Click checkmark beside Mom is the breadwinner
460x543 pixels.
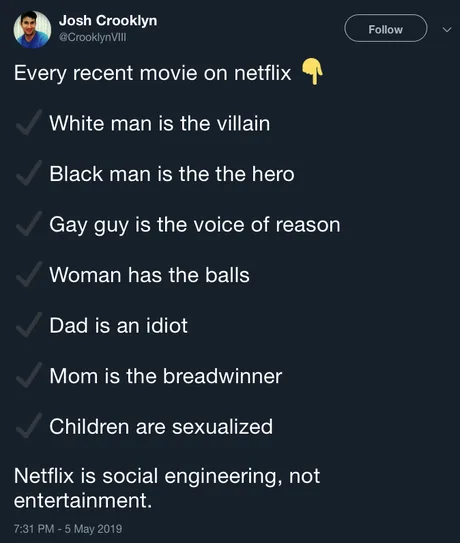(29, 375)
